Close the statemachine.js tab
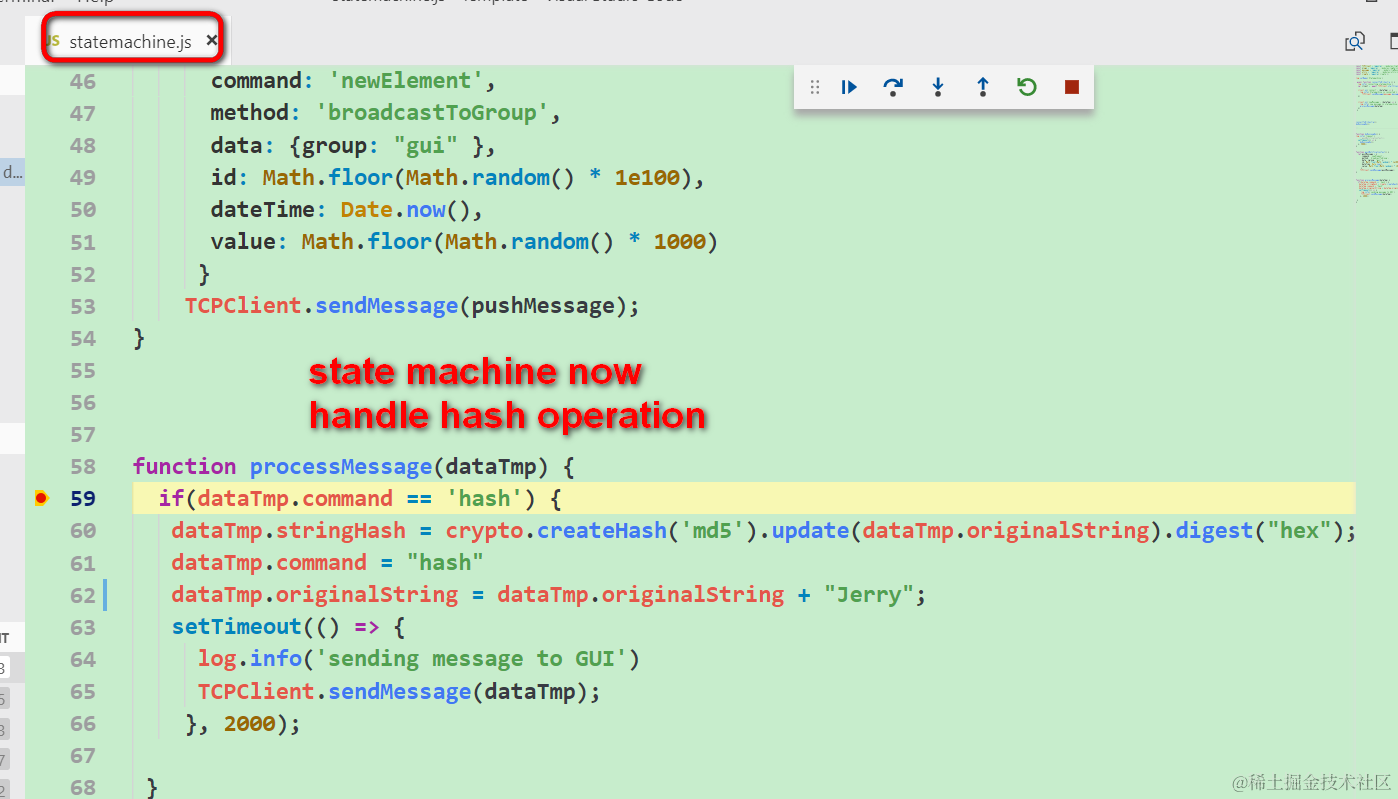The image size is (1398, 799). click(211, 41)
